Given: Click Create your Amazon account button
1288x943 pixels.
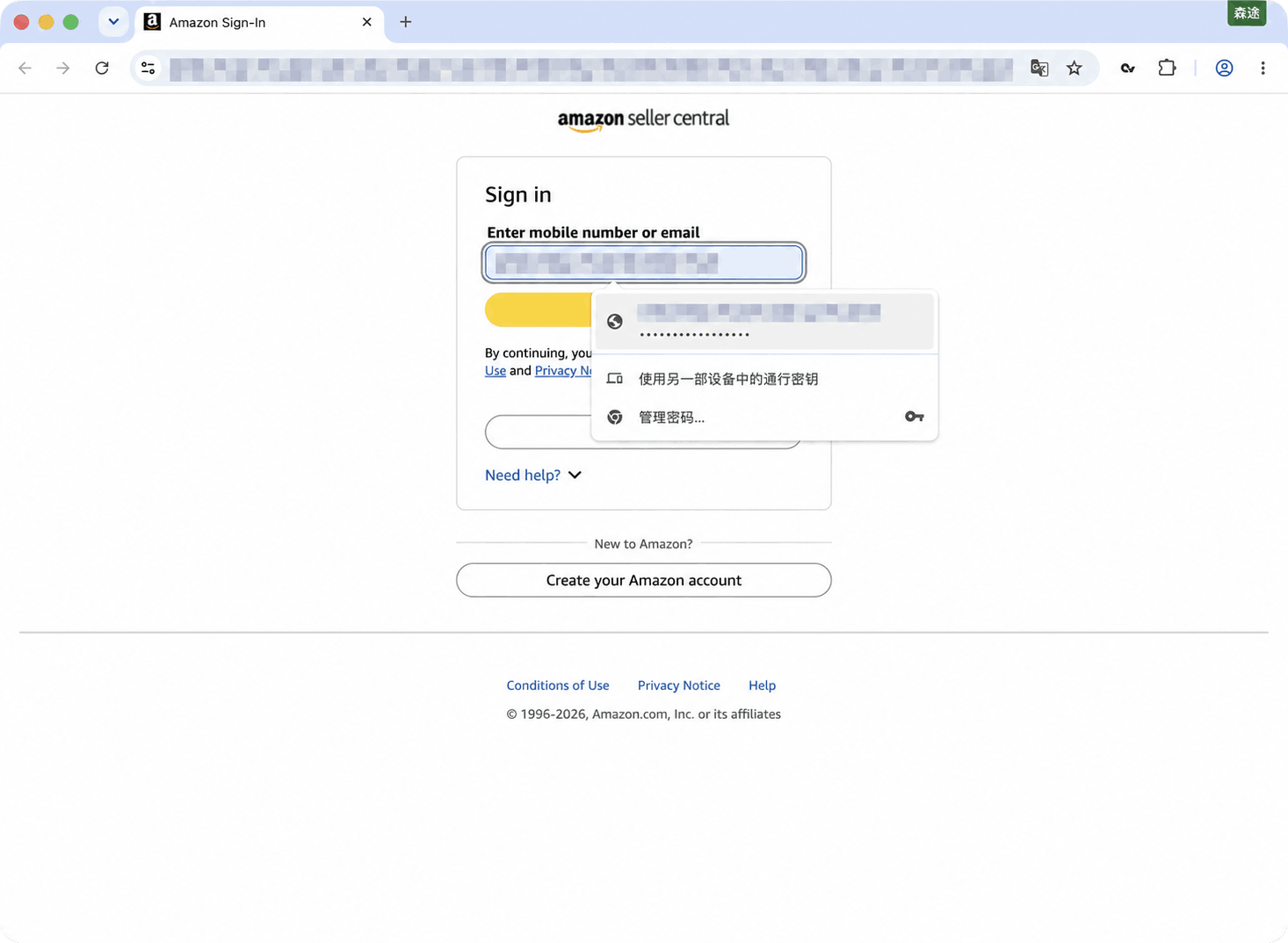Looking at the screenshot, I should [644, 580].
